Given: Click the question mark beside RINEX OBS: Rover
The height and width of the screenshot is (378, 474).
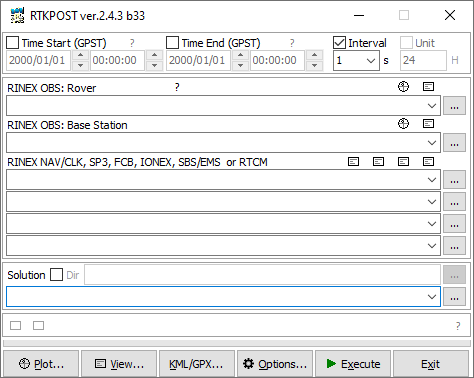Looking at the screenshot, I should coord(177,87).
